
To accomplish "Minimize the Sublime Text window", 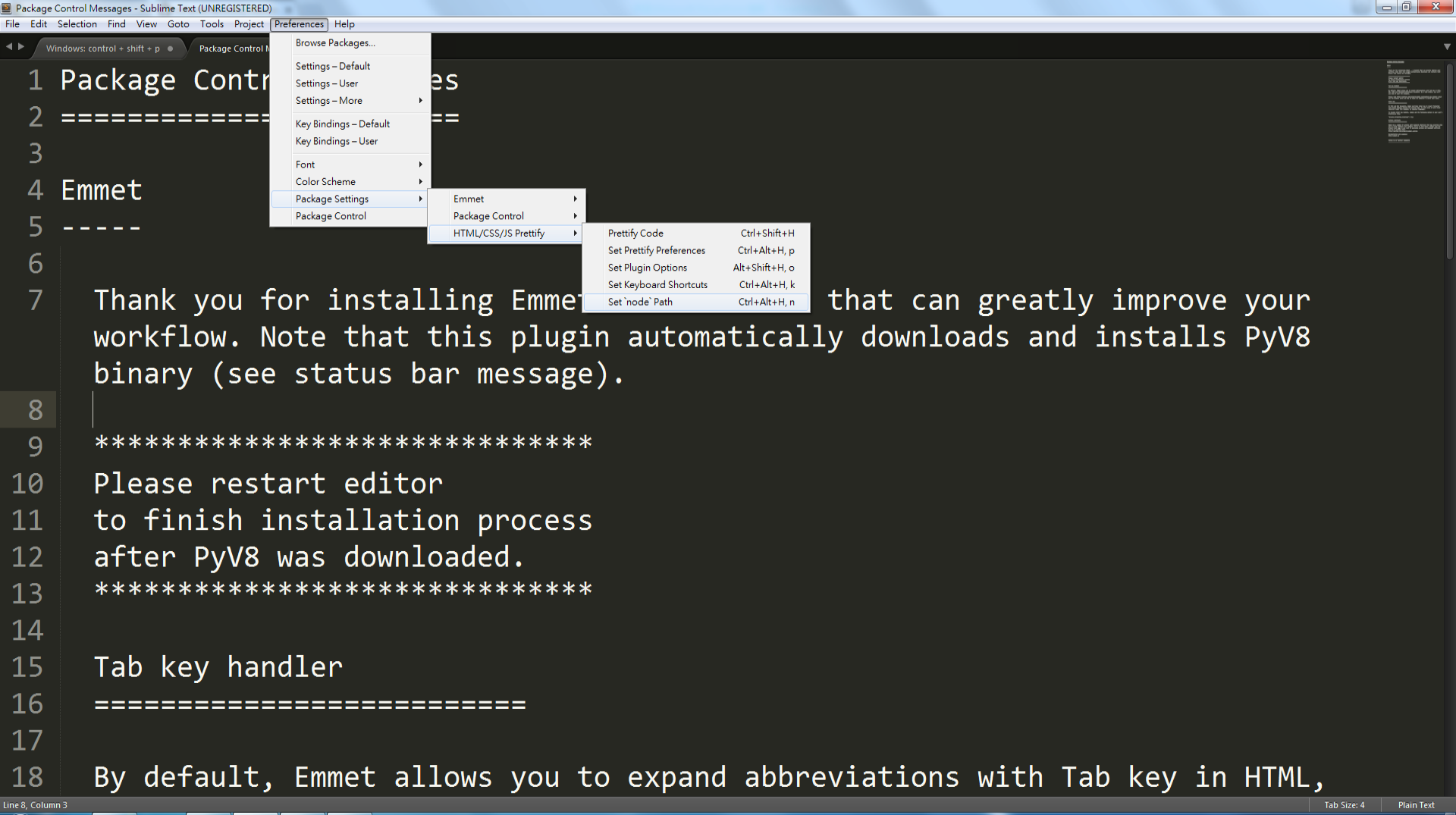I will [1387, 8].
